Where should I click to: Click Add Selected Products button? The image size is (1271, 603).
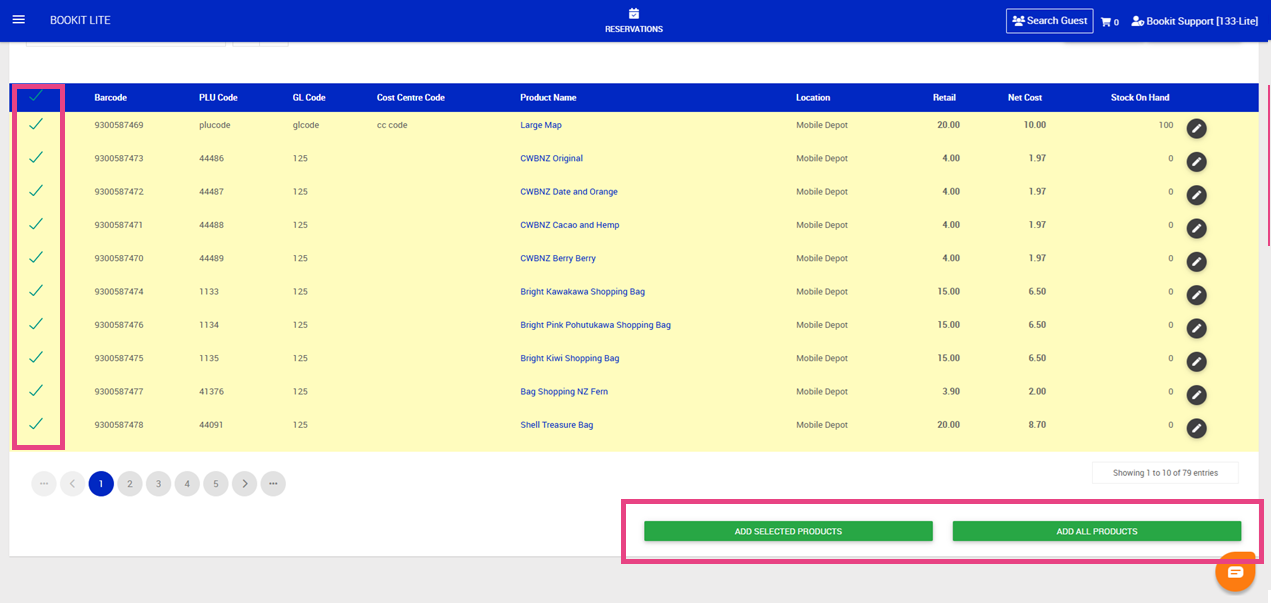tap(788, 531)
